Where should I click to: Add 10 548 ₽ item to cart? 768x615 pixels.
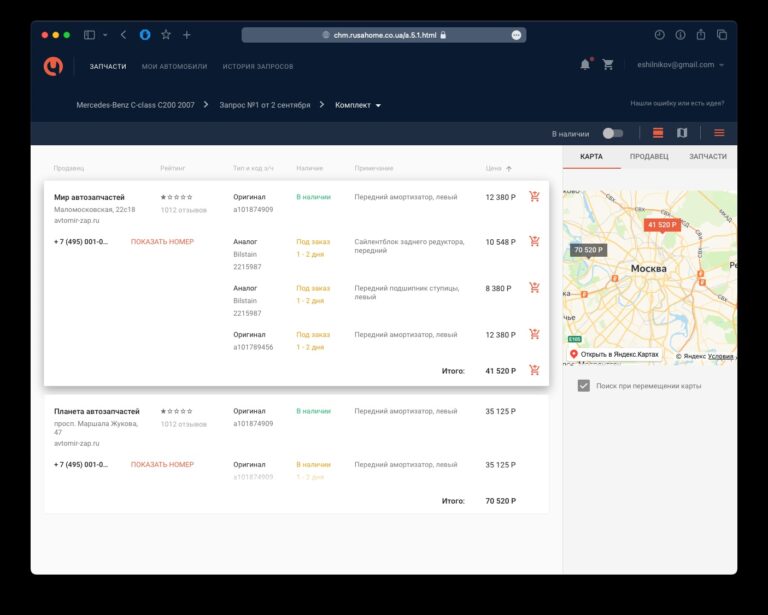tap(534, 241)
